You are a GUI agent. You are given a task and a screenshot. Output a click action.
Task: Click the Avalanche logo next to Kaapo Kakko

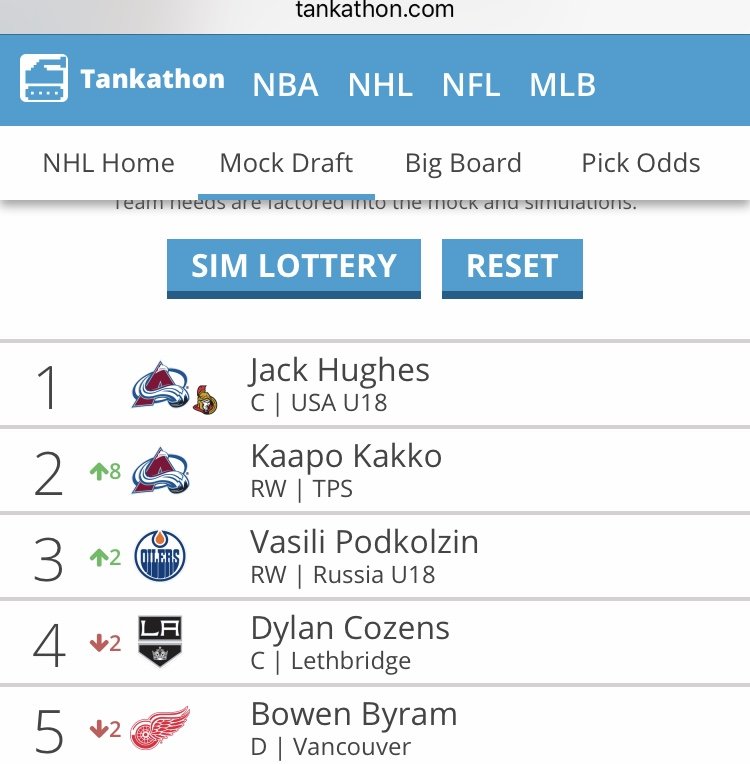coord(160,471)
